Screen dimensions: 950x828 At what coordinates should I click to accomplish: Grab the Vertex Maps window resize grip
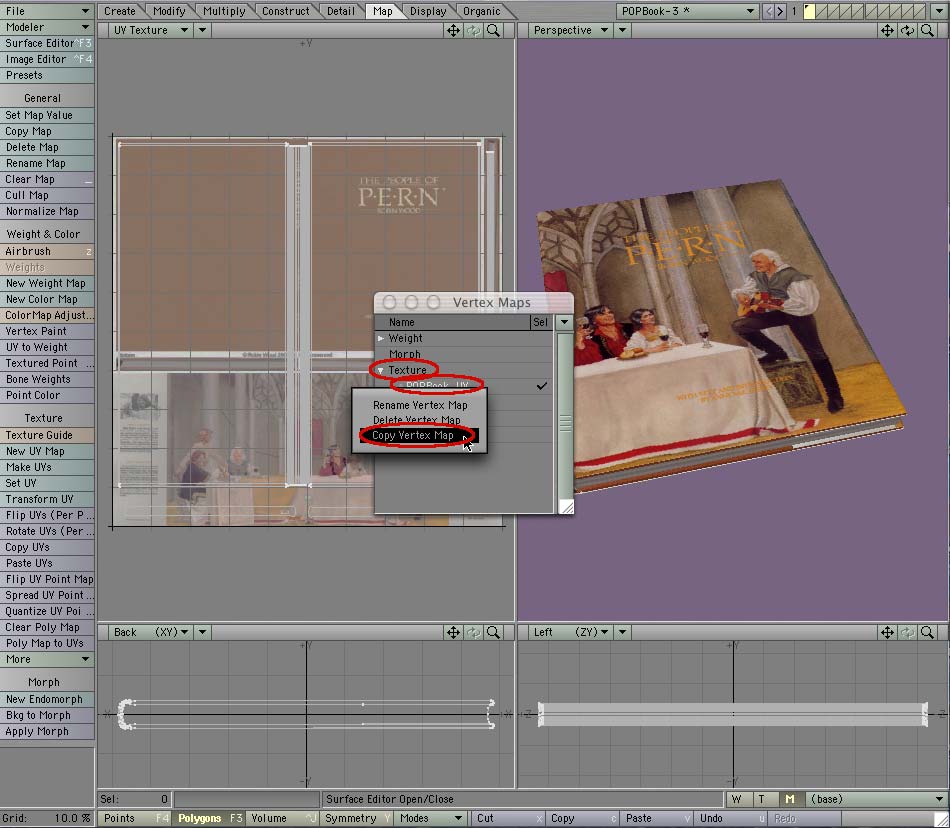click(566, 507)
